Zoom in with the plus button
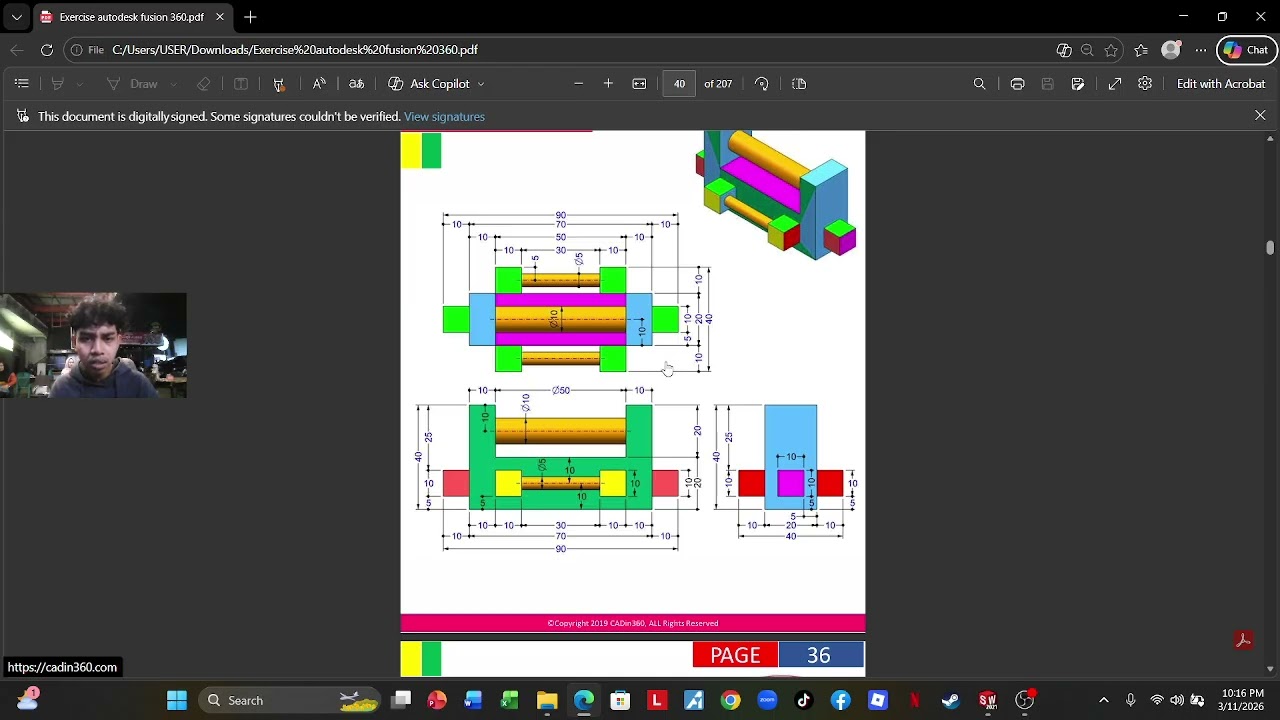 (608, 84)
